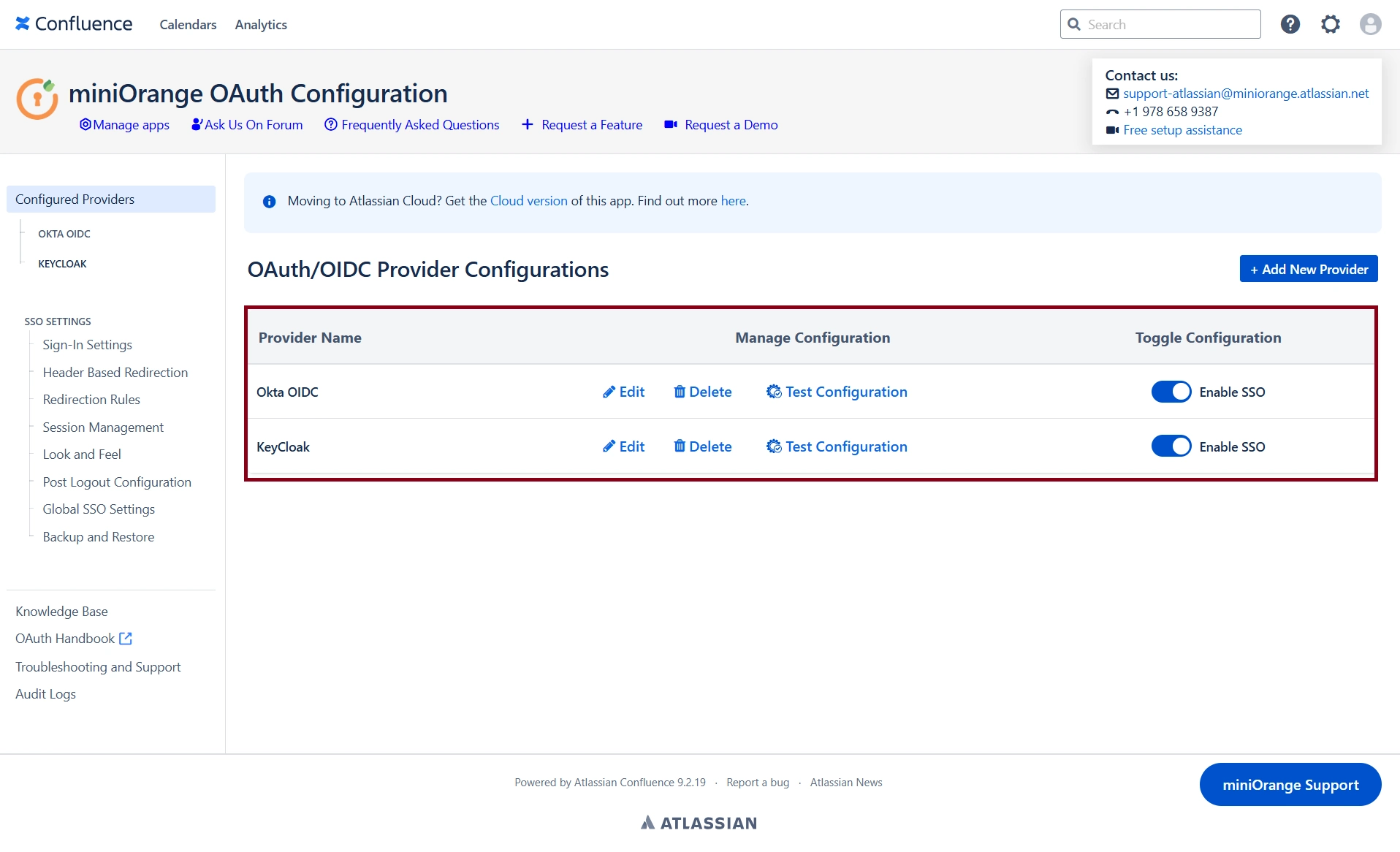Click the pencil icon in KeyCloak row
The image size is (1400, 852).
(x=609, y=446)
